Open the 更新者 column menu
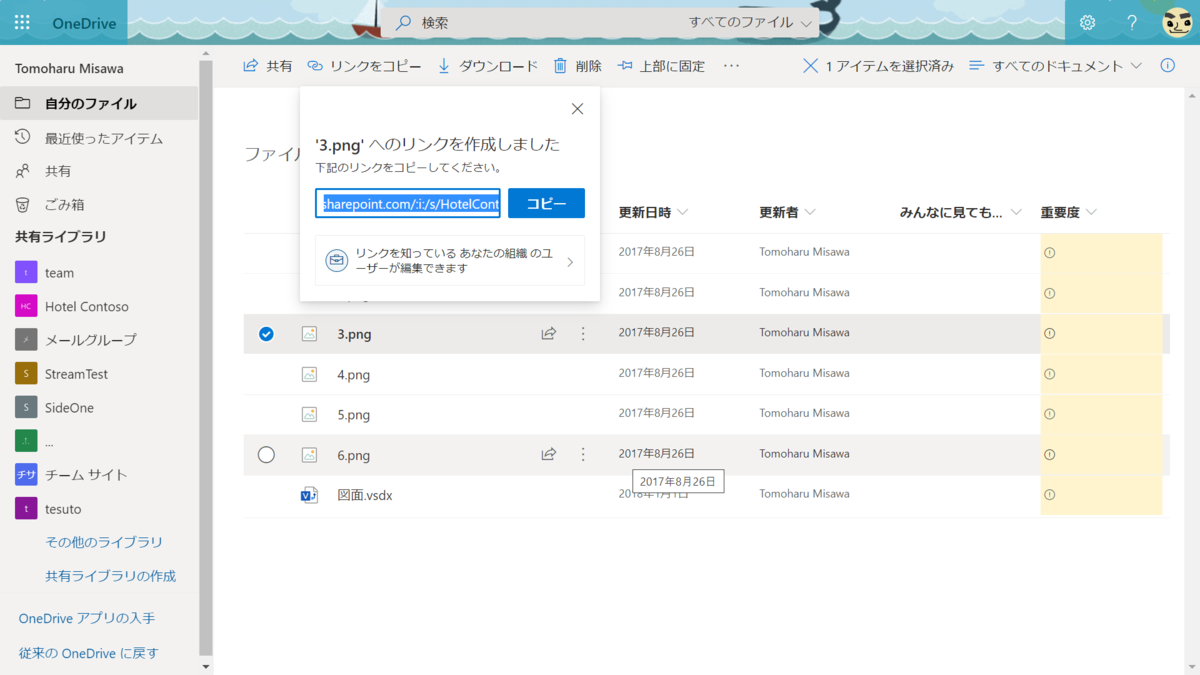Screen dimensions: 1200x675 click(x=788, y=212)
